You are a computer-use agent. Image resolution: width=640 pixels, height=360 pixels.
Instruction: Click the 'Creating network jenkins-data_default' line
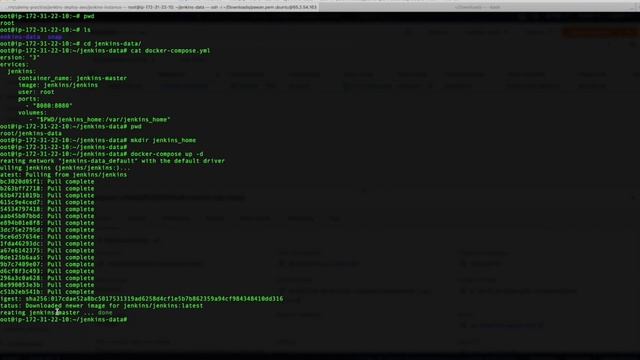click(112, 161)
